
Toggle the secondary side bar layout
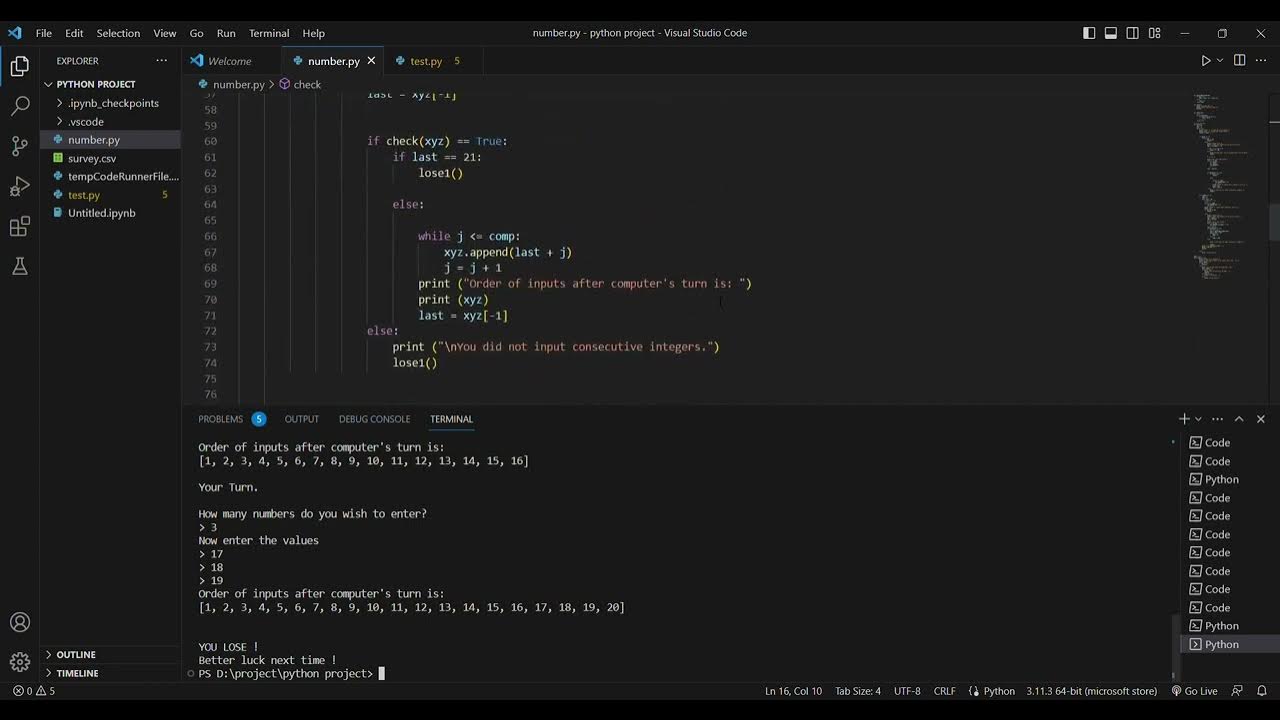point(1132,33)
